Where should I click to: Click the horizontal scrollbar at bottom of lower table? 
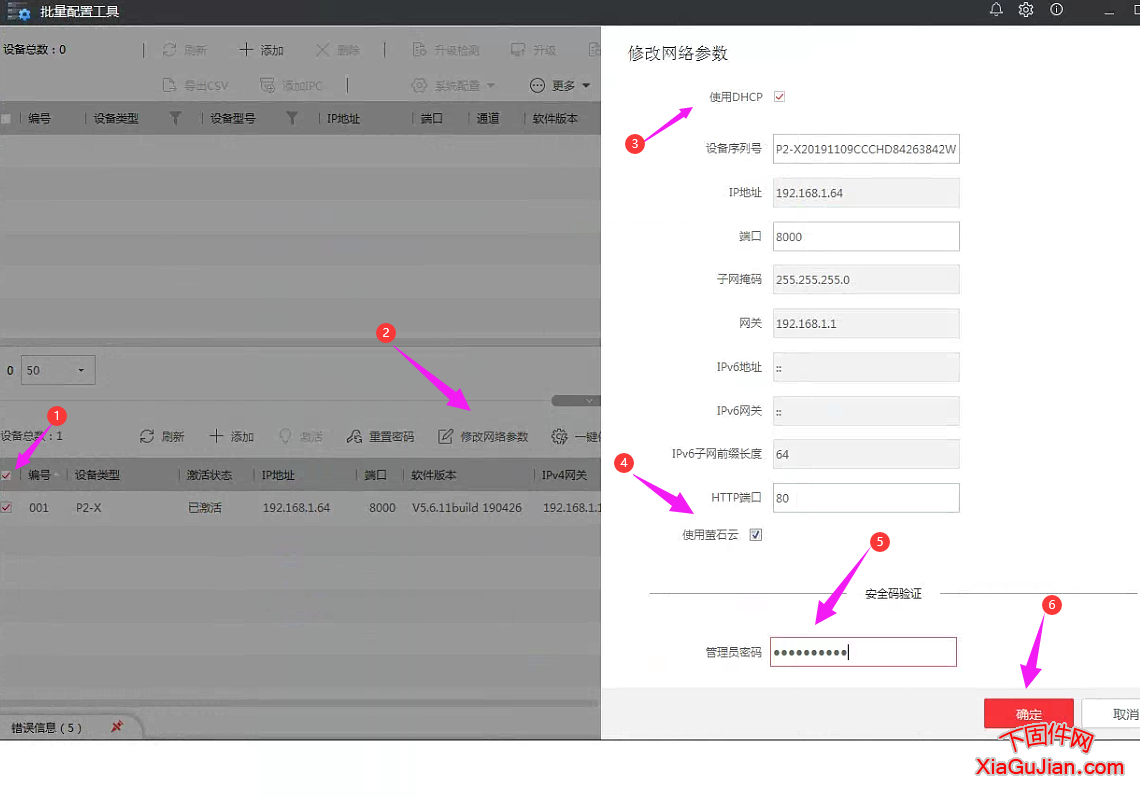[x=300, y=704]
